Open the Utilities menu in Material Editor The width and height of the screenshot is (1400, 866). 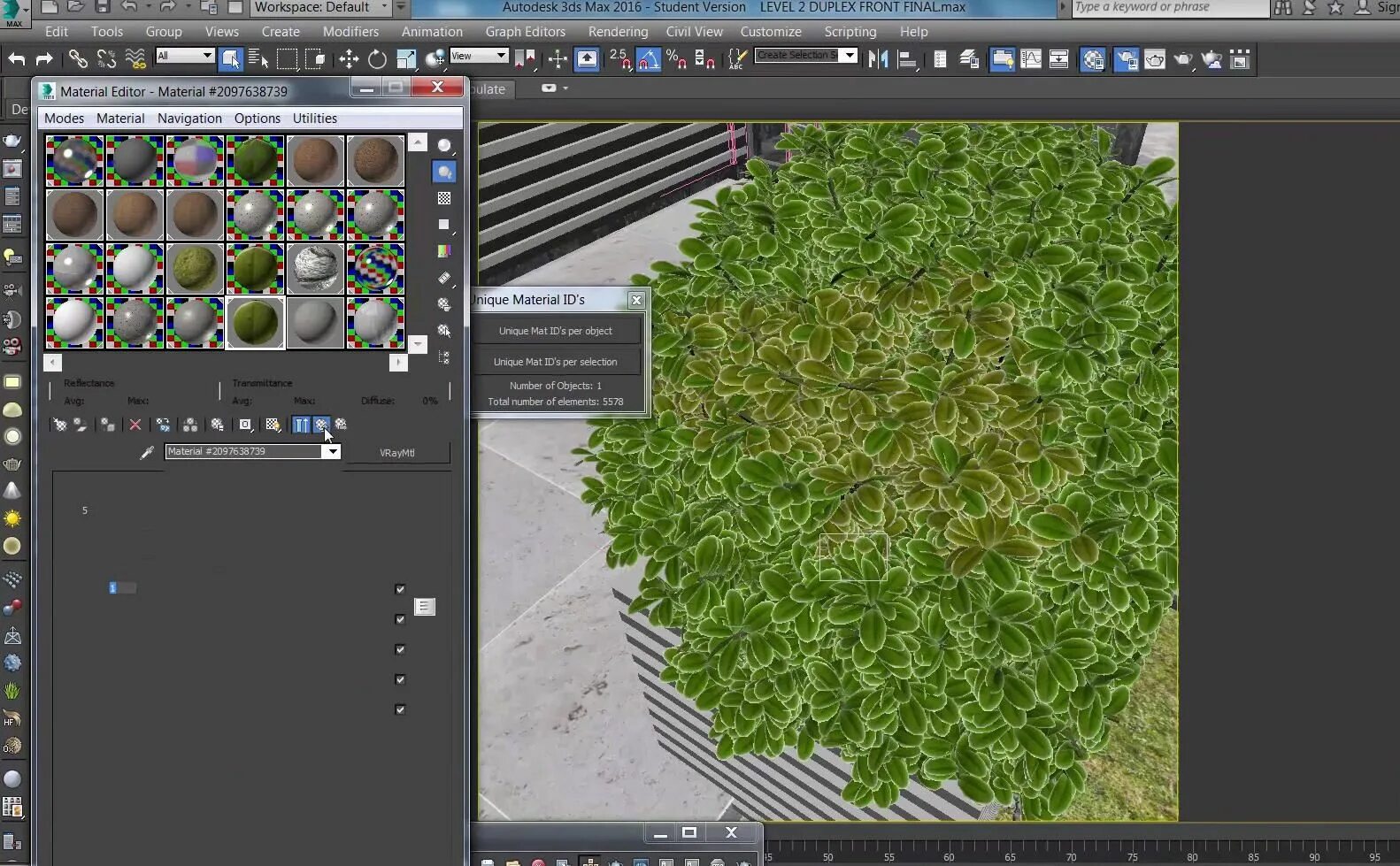314,118
